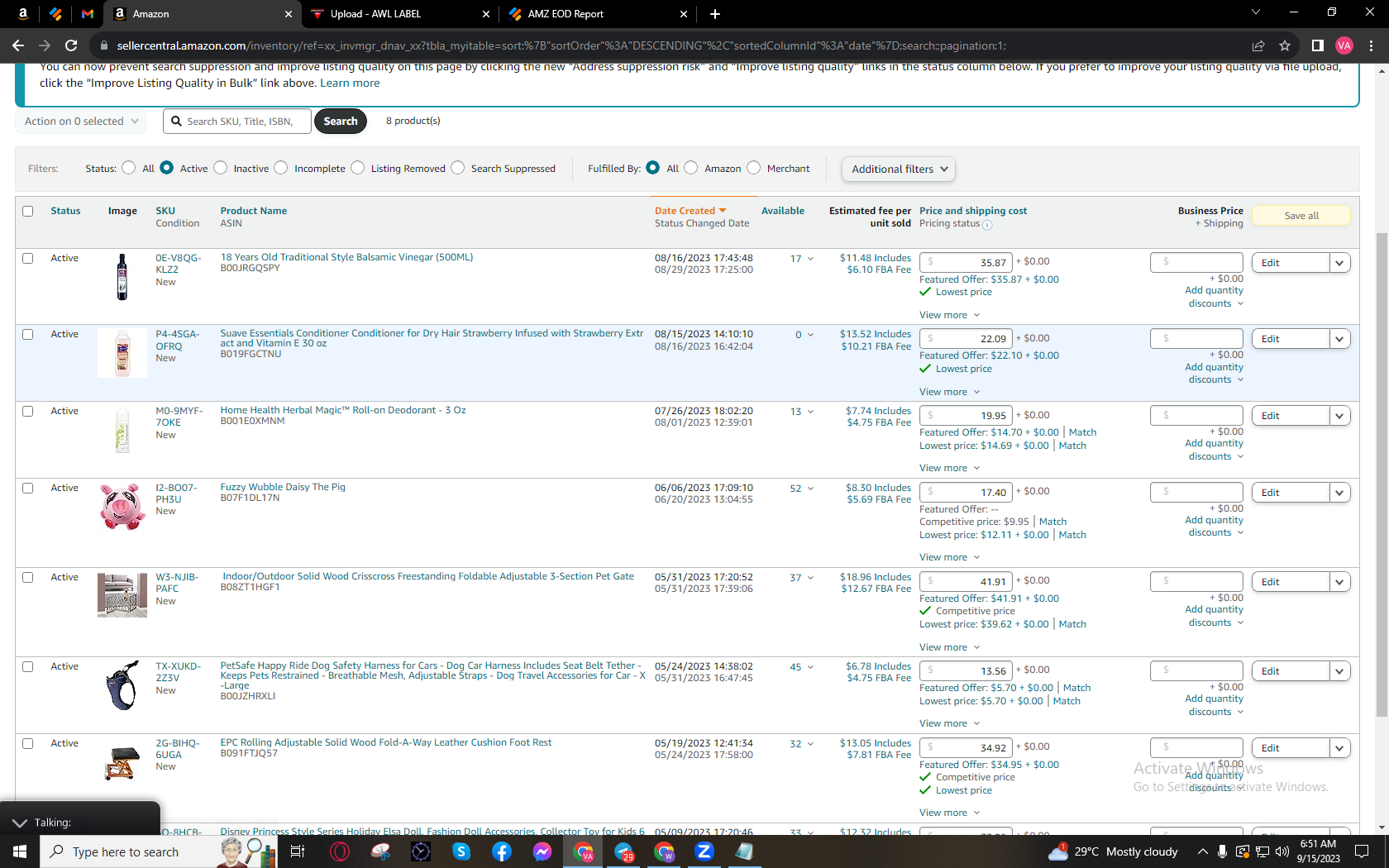Expand the Additional filters dropdown
This screenshot has height=868, width=1389.
tap(899, 169)
